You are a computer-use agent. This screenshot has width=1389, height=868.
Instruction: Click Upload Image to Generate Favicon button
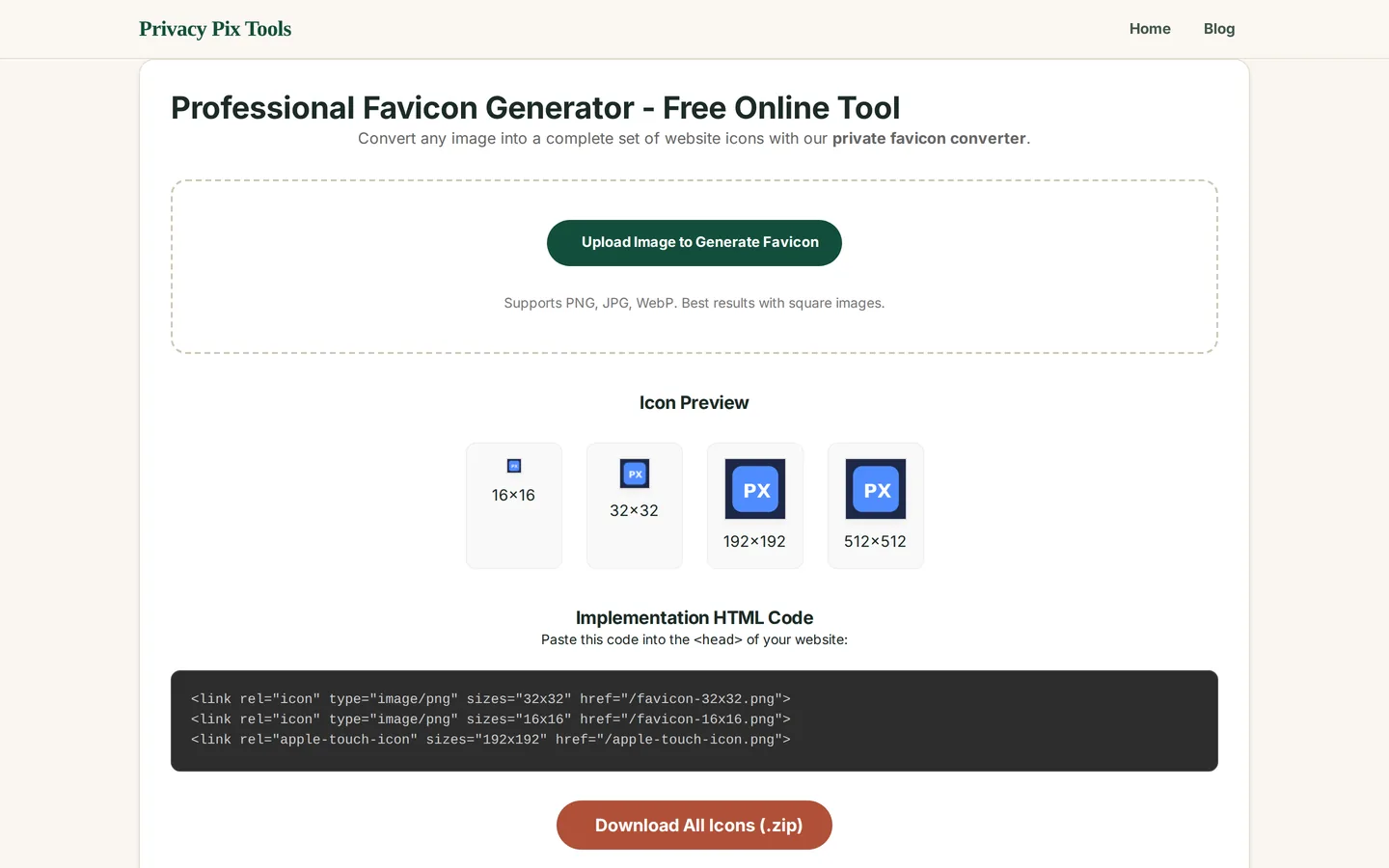pyautogui.click(x=694, y=243)
